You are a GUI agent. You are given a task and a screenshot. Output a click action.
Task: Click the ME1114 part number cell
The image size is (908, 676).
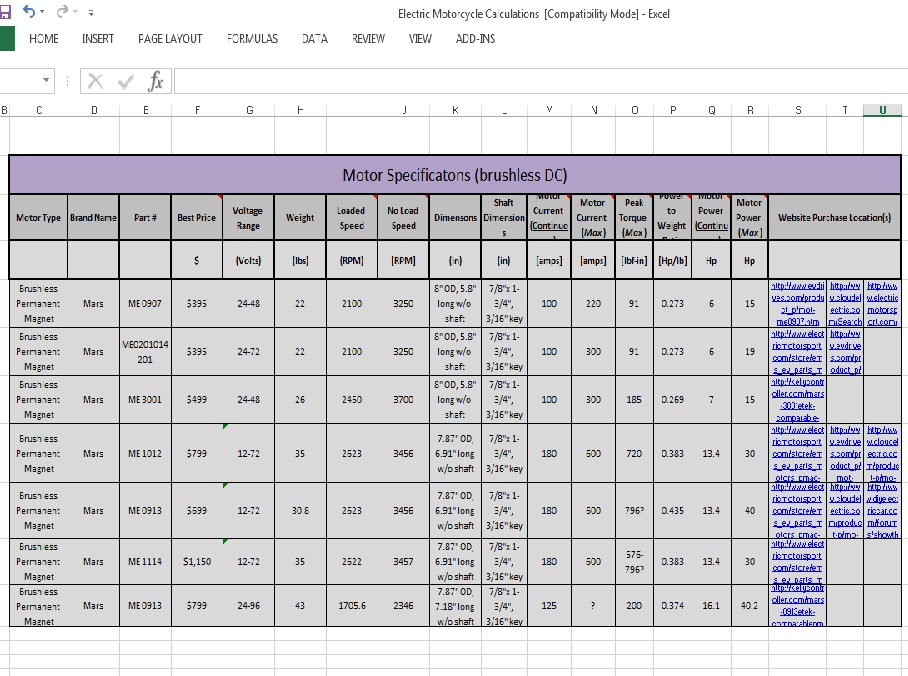[x=145, y=561]
